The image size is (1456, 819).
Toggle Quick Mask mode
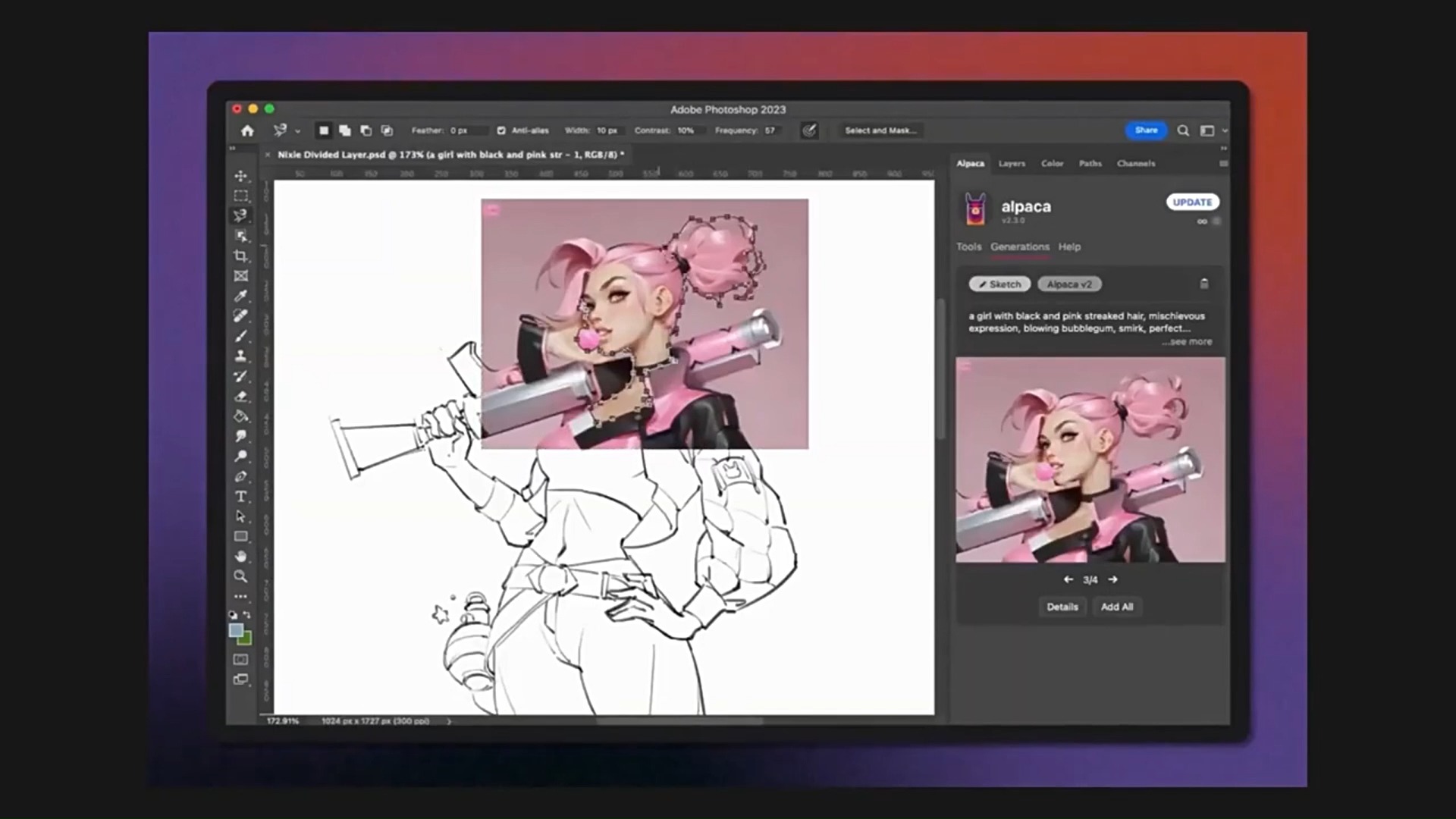(x=241, y=660)
